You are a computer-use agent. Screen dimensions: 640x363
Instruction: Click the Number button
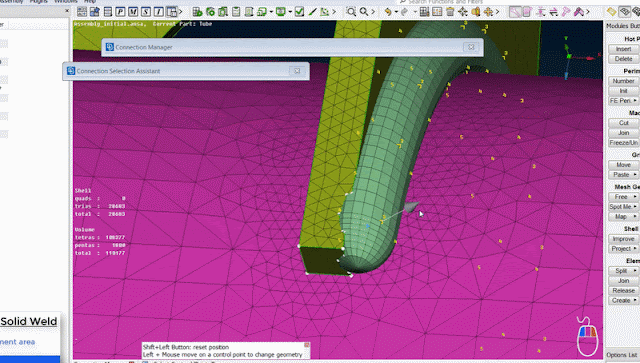pos(624,81)
